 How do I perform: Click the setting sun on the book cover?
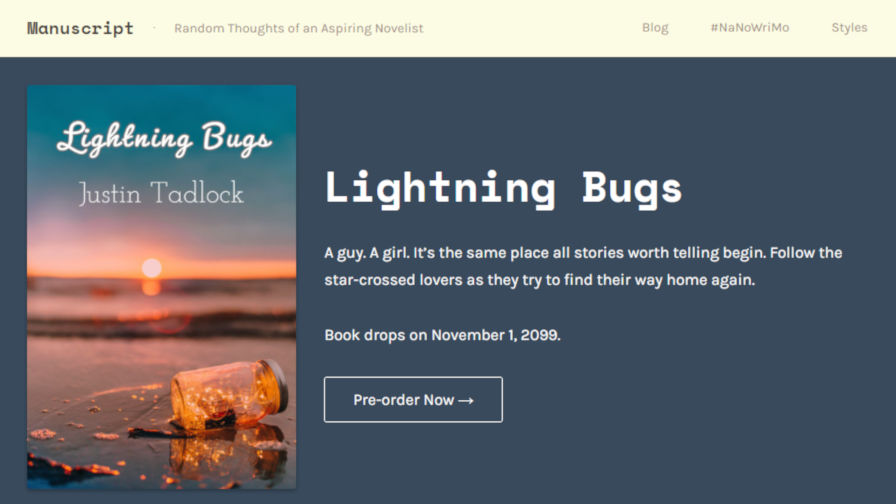point(151,268)
